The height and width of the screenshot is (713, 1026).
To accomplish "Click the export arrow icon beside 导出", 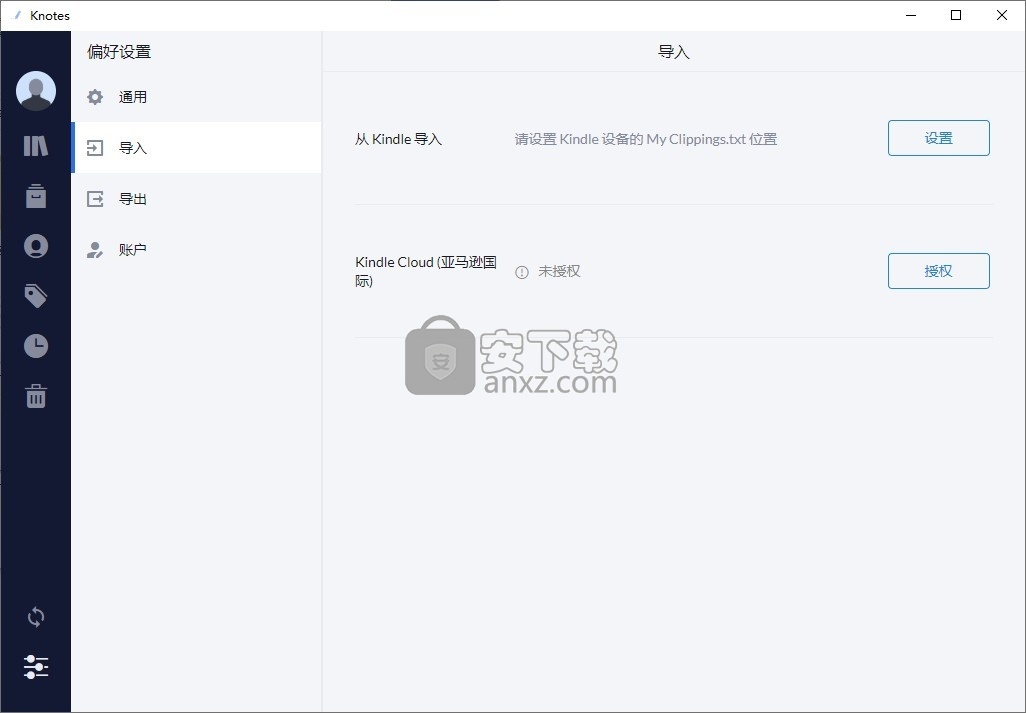I will [95, 199].
